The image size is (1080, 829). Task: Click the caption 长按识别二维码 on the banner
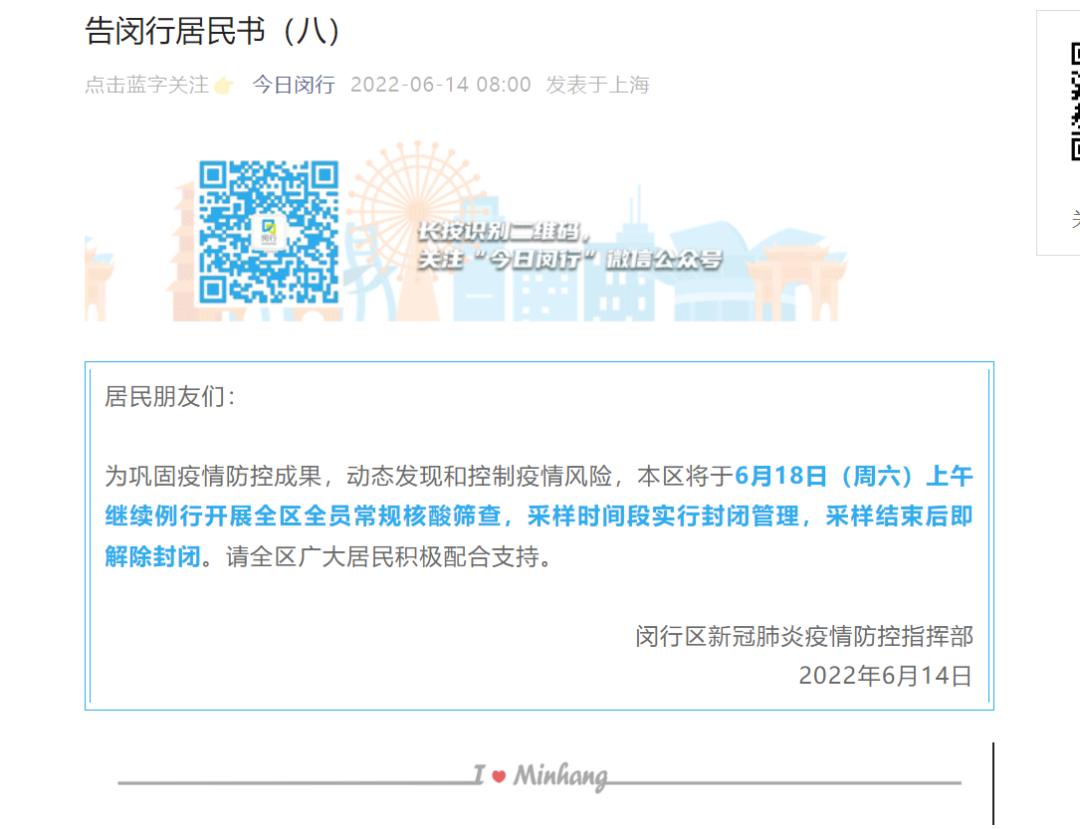pos(506,233)
